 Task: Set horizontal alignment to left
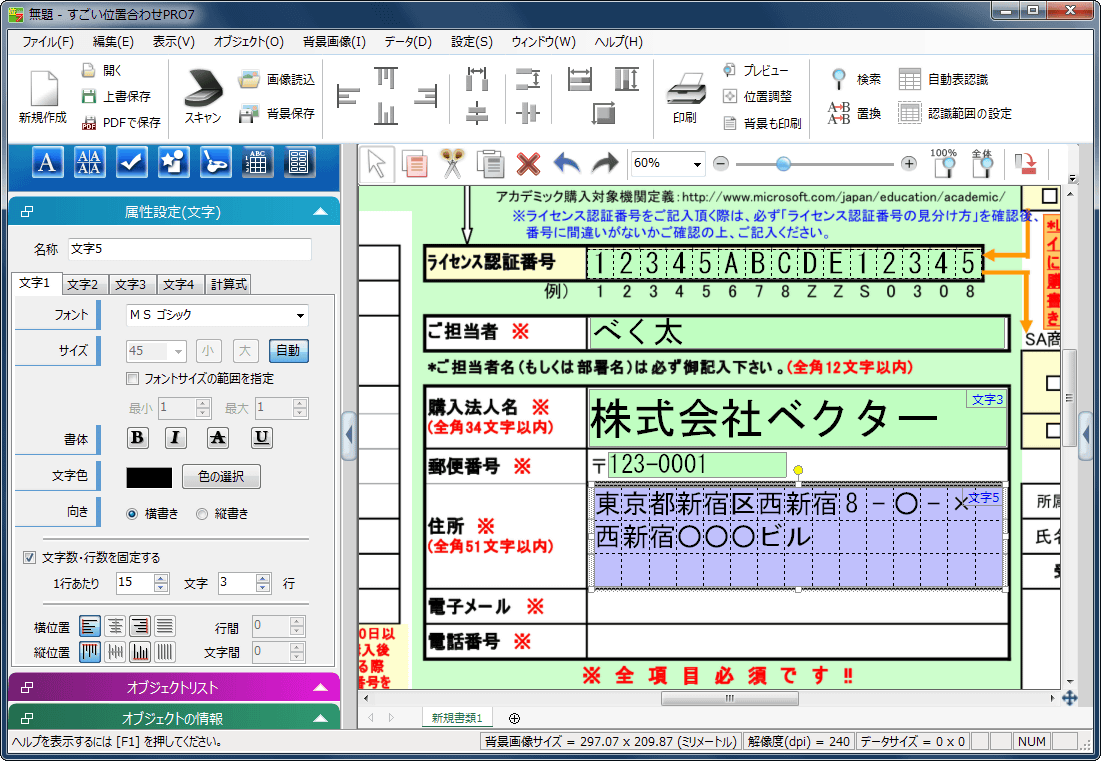point(90,626)
